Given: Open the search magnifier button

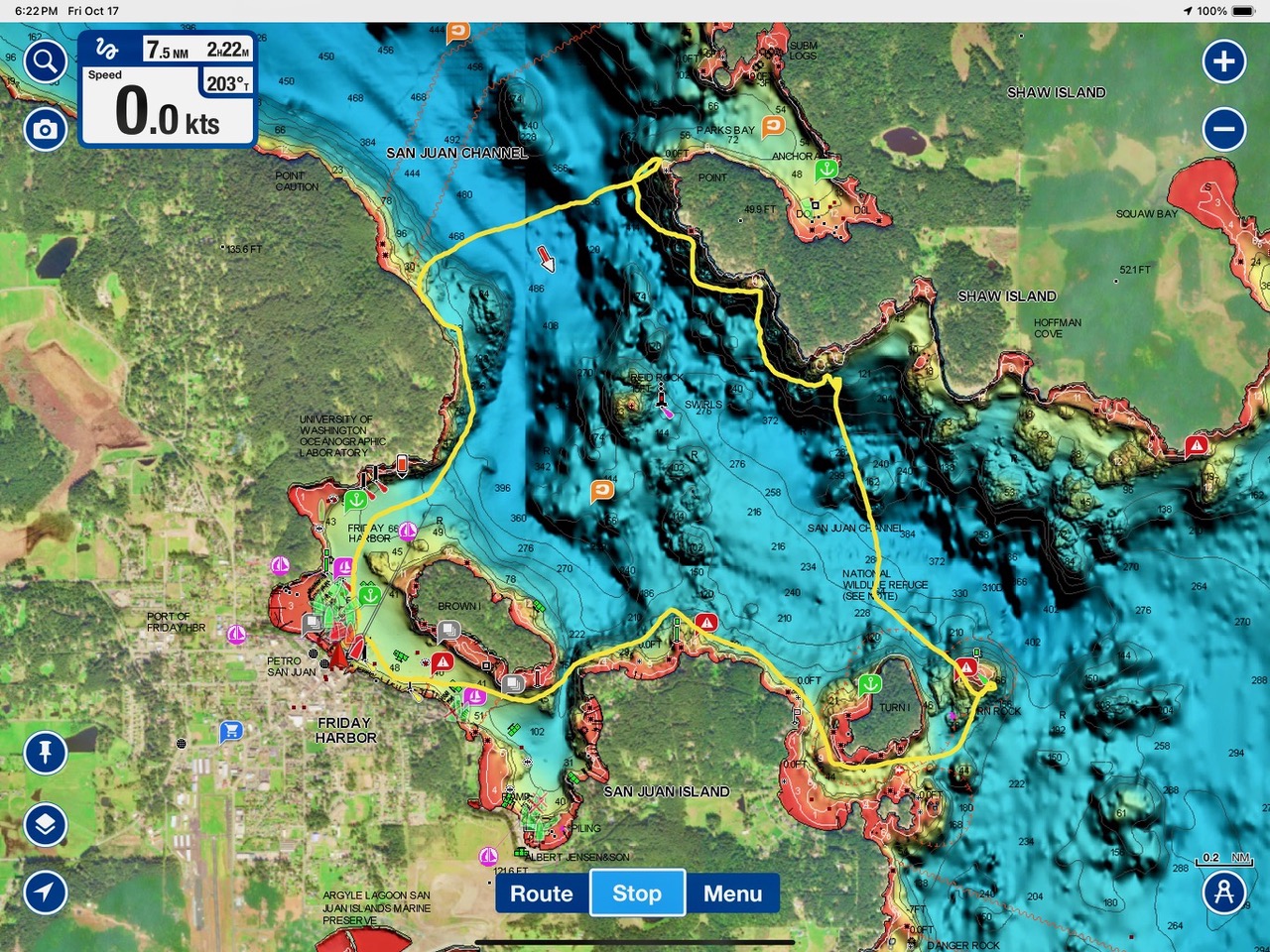Looking at the screenshot, I should coord(45,62).
